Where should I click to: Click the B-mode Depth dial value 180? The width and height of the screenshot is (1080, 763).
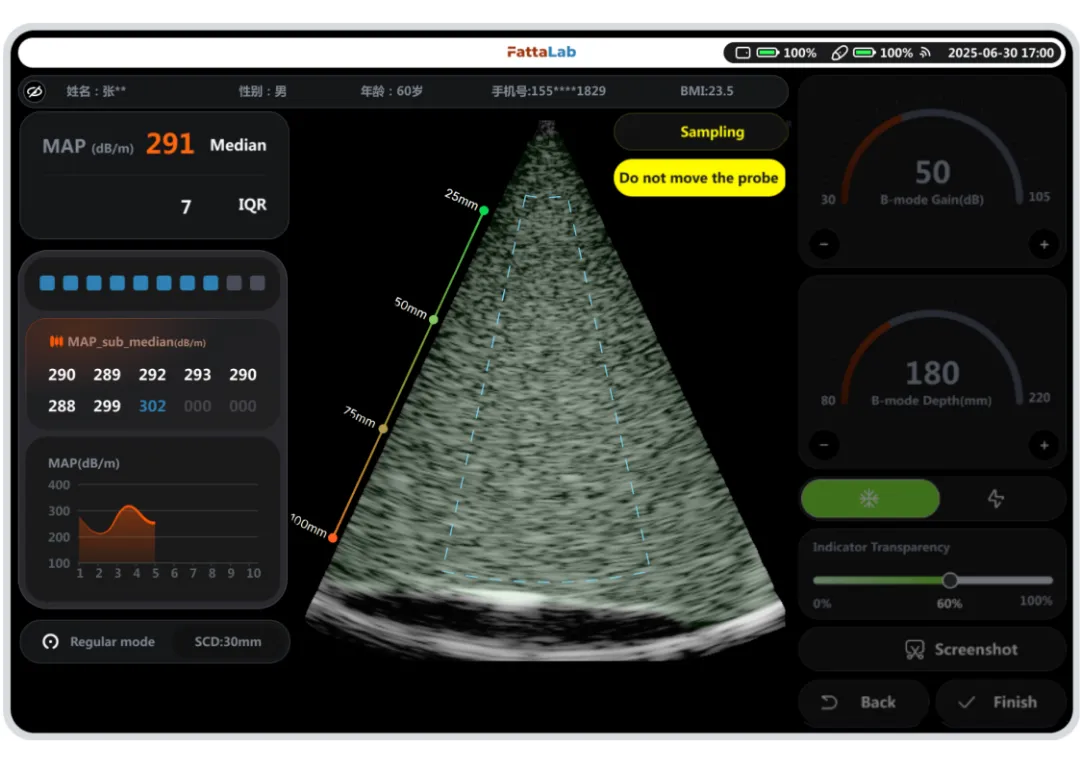pos(933,373)
